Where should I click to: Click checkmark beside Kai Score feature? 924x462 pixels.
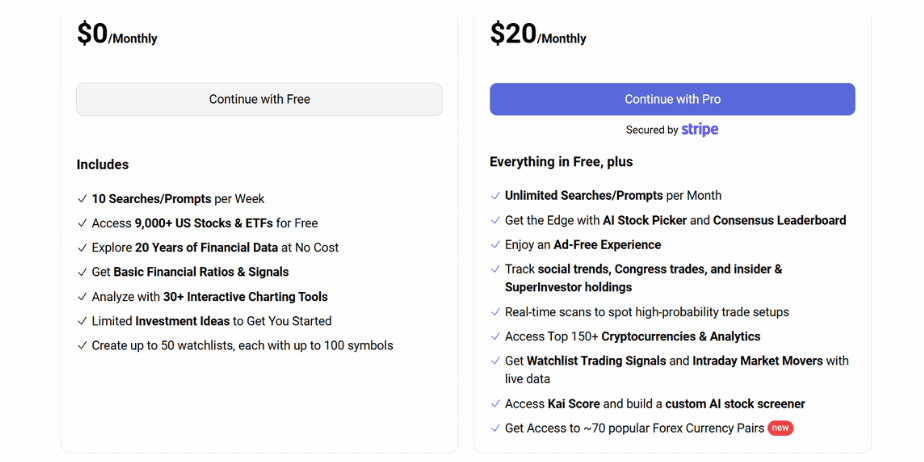pyautogui.click(x=495, y=404)
